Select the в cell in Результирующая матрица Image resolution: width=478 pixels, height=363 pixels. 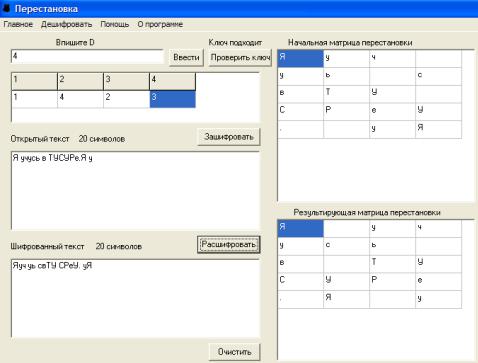pyautogui.click(x=300, y=264)
